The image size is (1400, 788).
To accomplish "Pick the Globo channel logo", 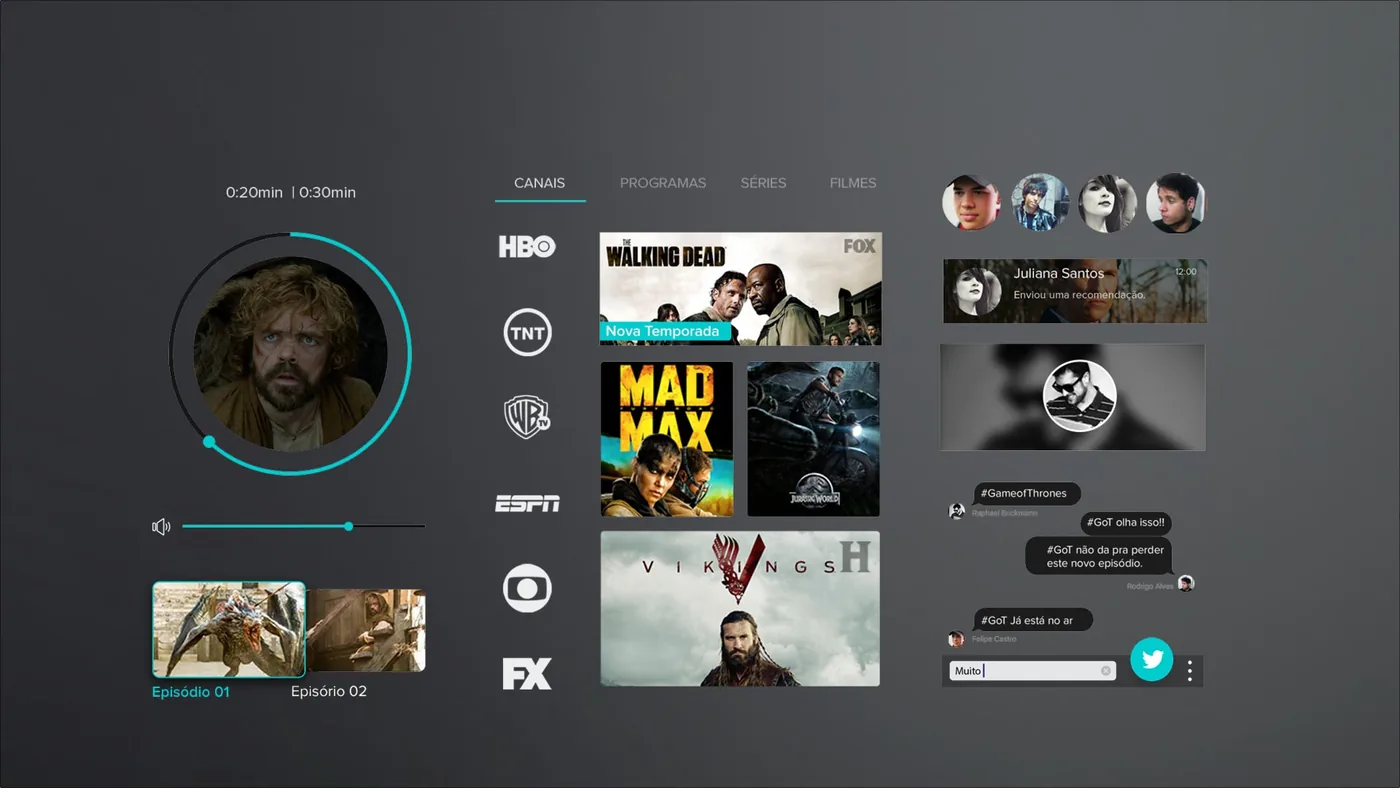I will click(x=527, y=588).
